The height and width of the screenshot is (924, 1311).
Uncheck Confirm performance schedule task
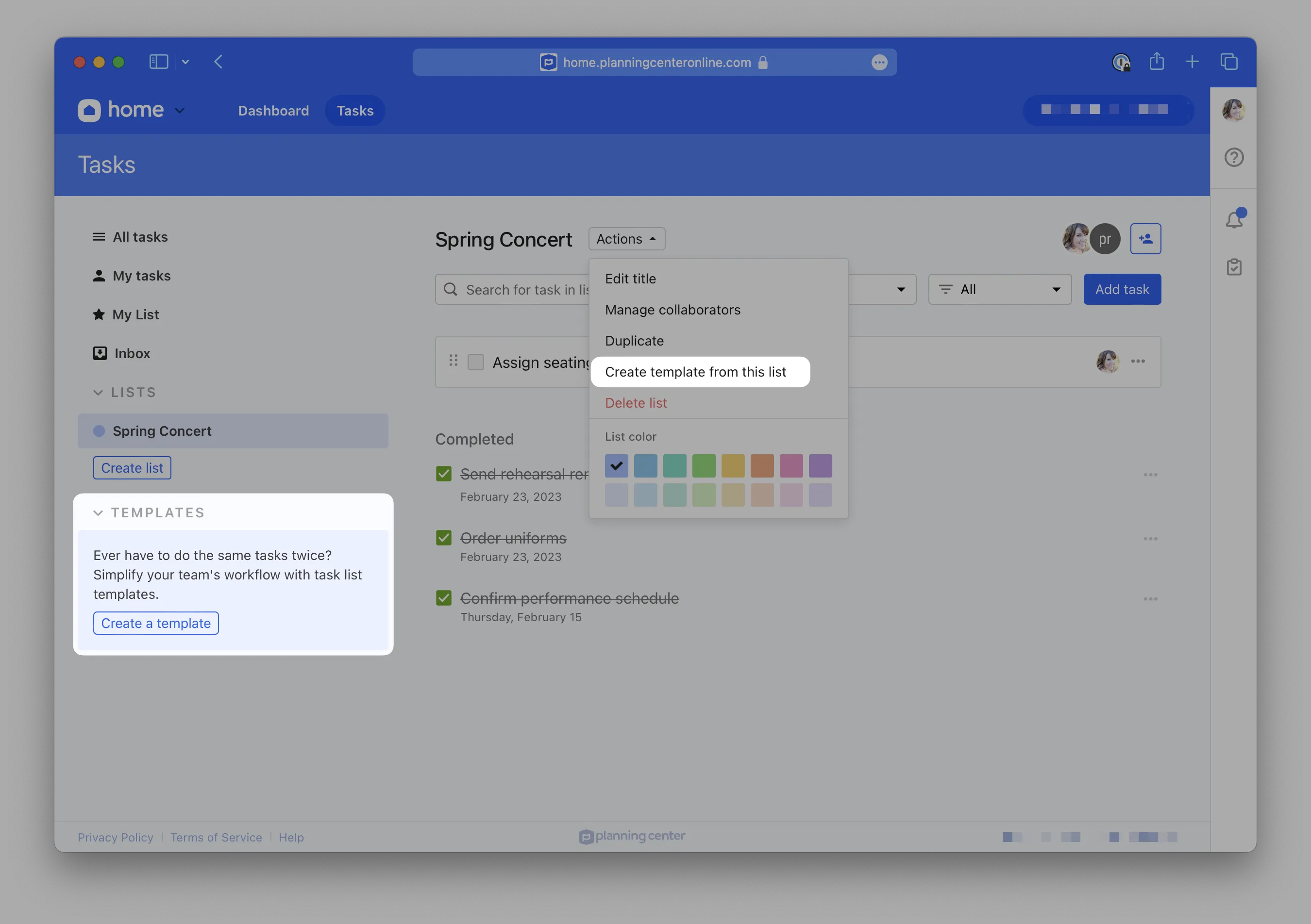point(444,598)
